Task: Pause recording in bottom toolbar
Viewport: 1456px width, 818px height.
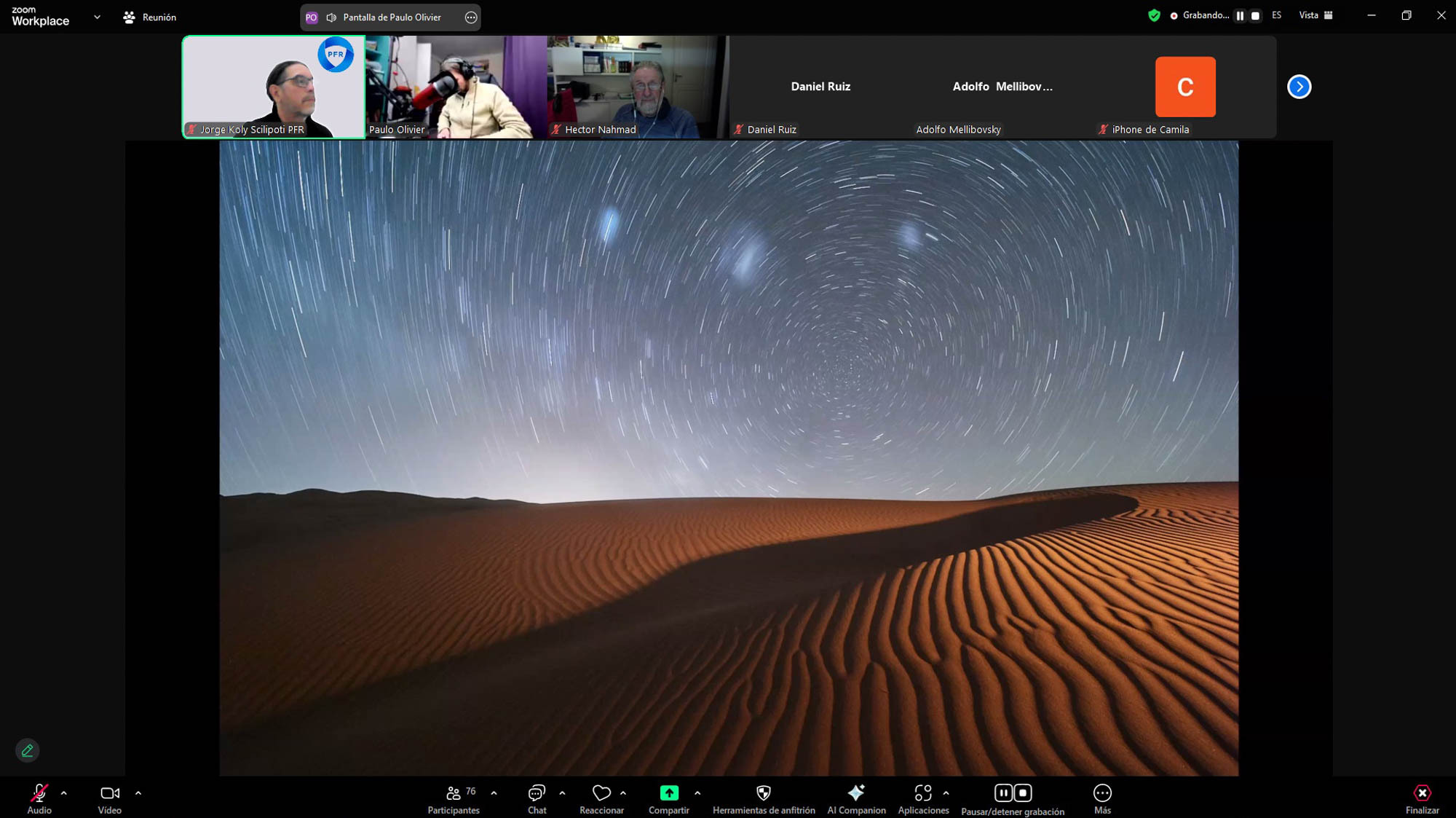Action: (x=1003, y=793)
